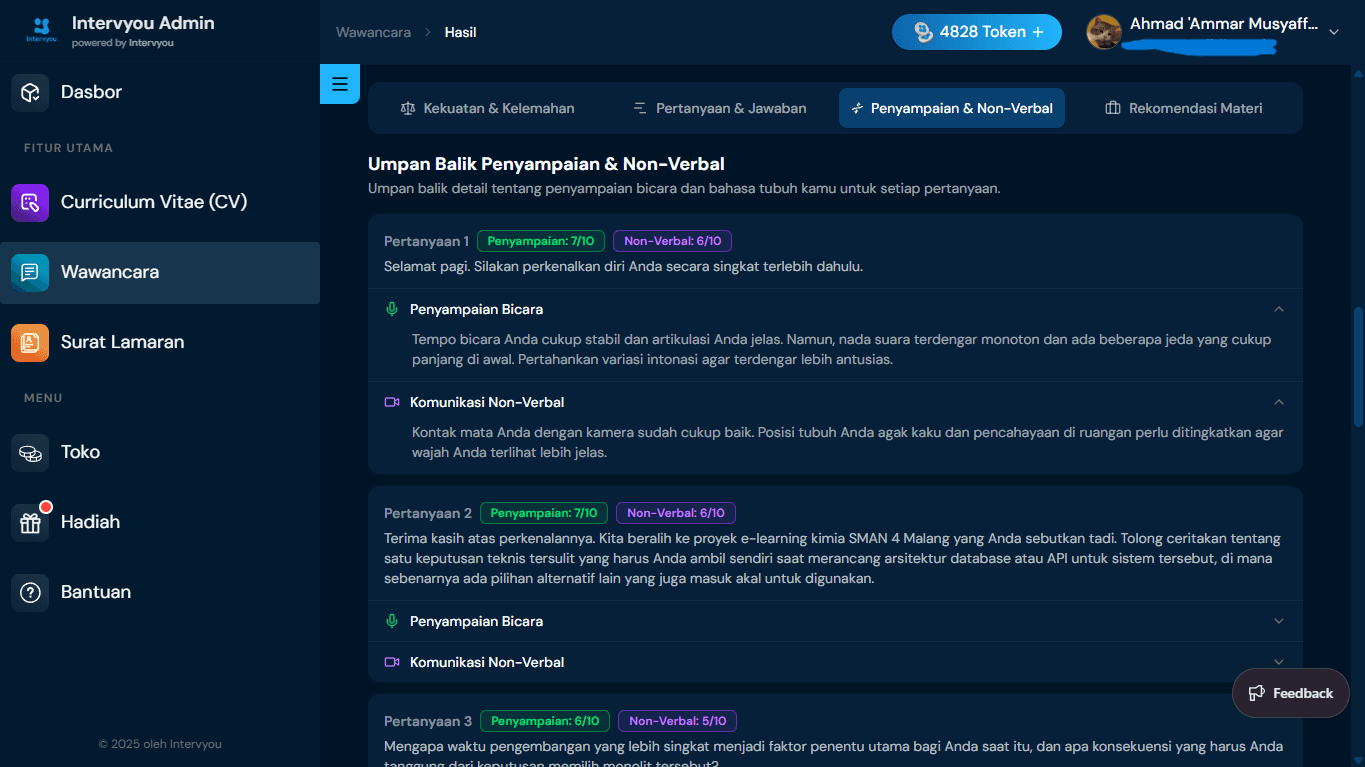Screen dimensions: 1365x767
Task: Click the Hadiah gift icon
Action: point(30,522)
